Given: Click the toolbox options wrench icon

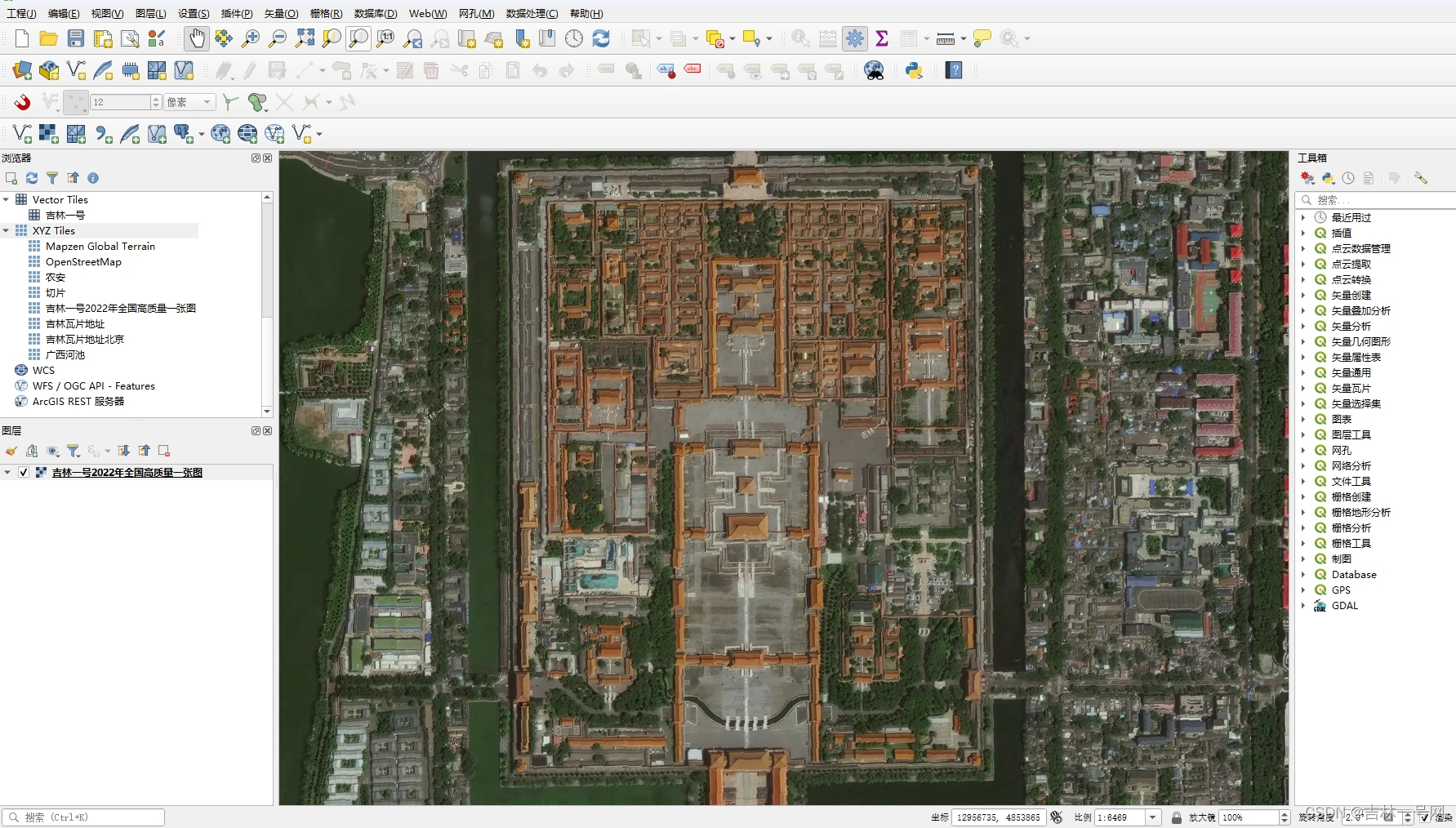Looking at the screenshot, I should click(x=1421, y=178).
